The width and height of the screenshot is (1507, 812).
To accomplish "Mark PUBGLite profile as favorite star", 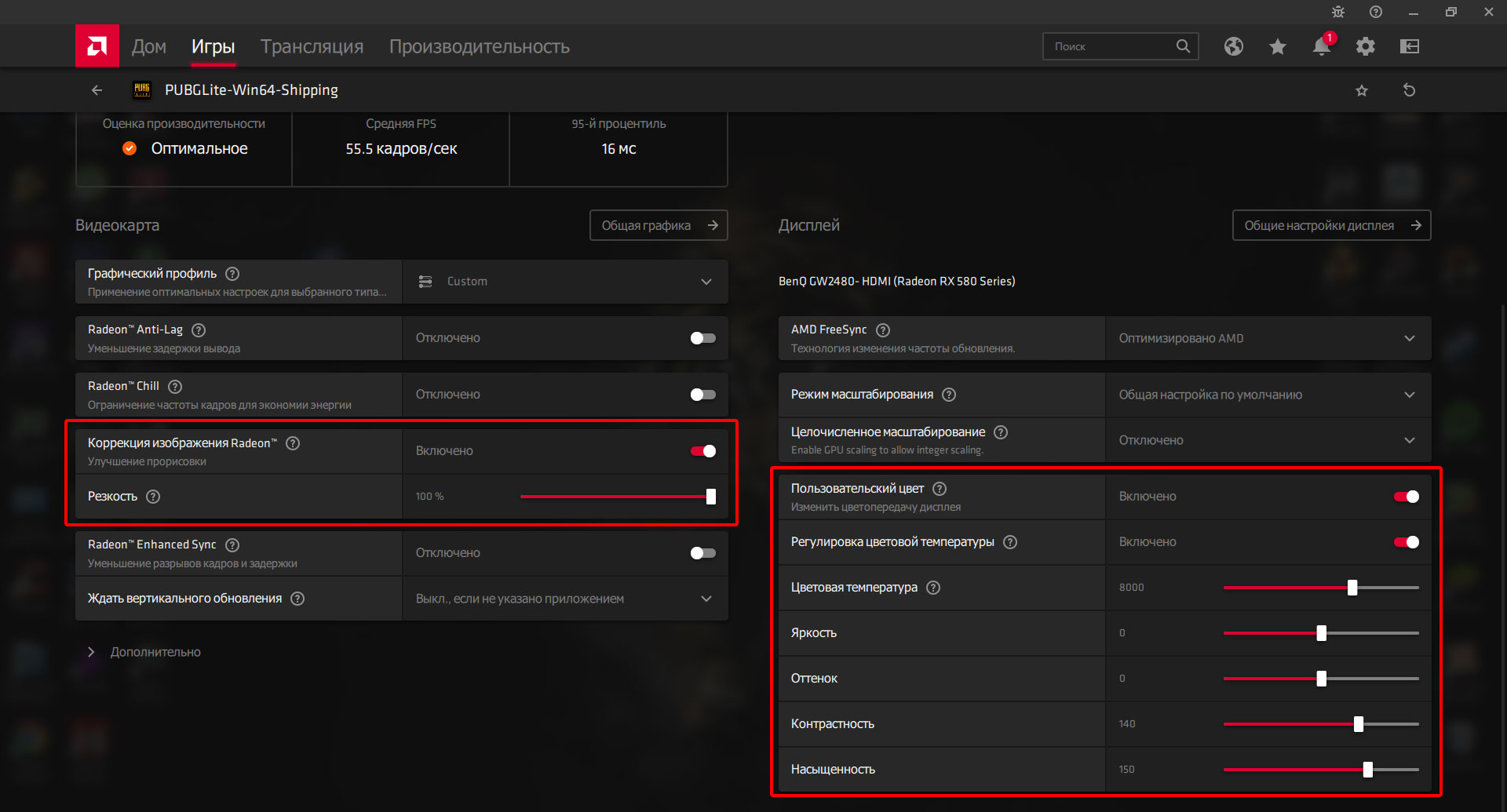I will [1362, 90].
